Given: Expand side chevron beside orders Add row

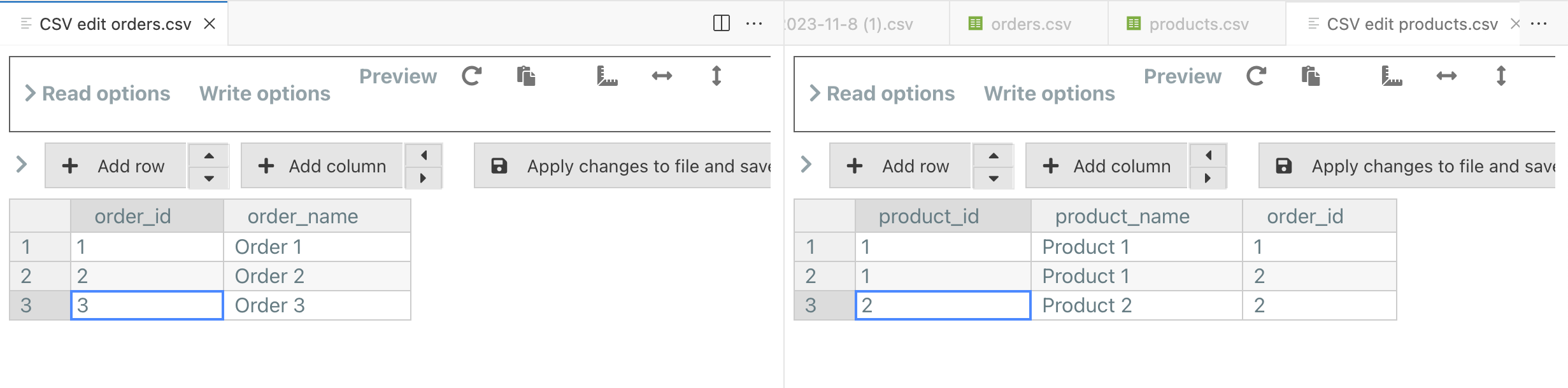Looking at the screenshot, I should point(22,165).
